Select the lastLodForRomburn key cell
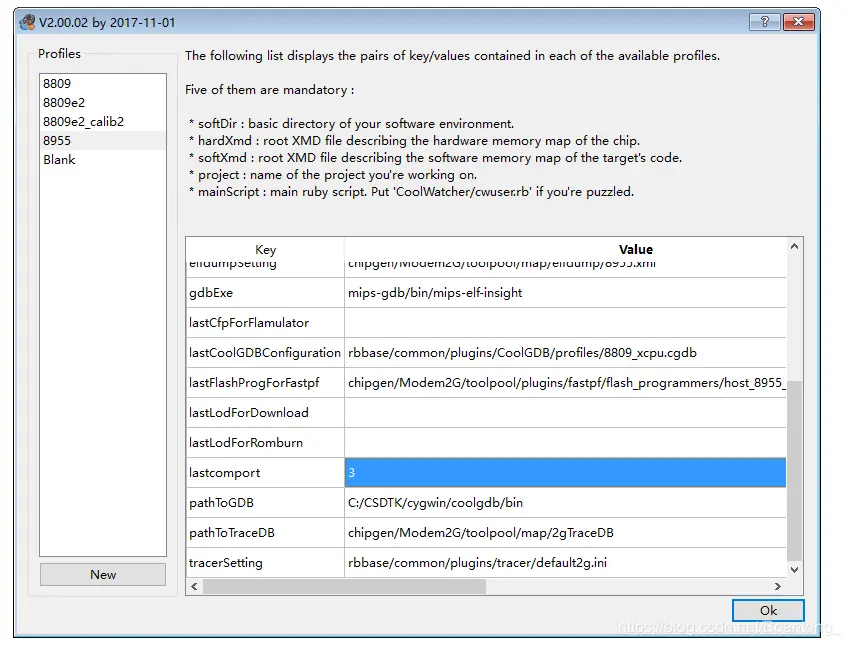Screen dimensions: 851x646 [x=265, y=442]
